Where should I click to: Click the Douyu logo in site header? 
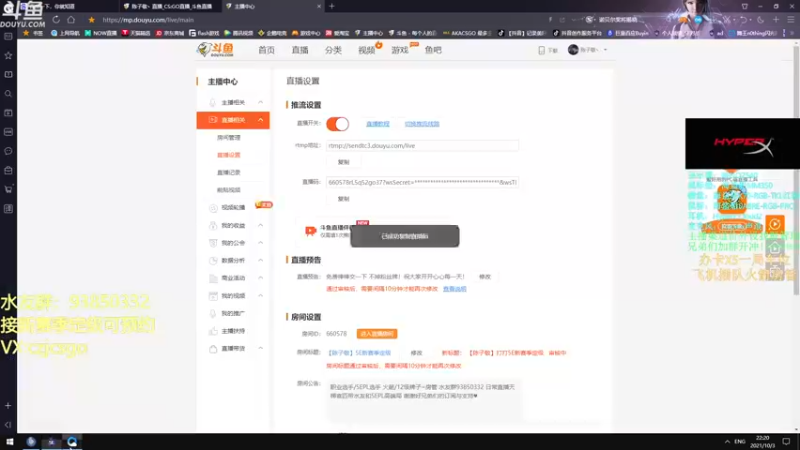coord(215,49)
